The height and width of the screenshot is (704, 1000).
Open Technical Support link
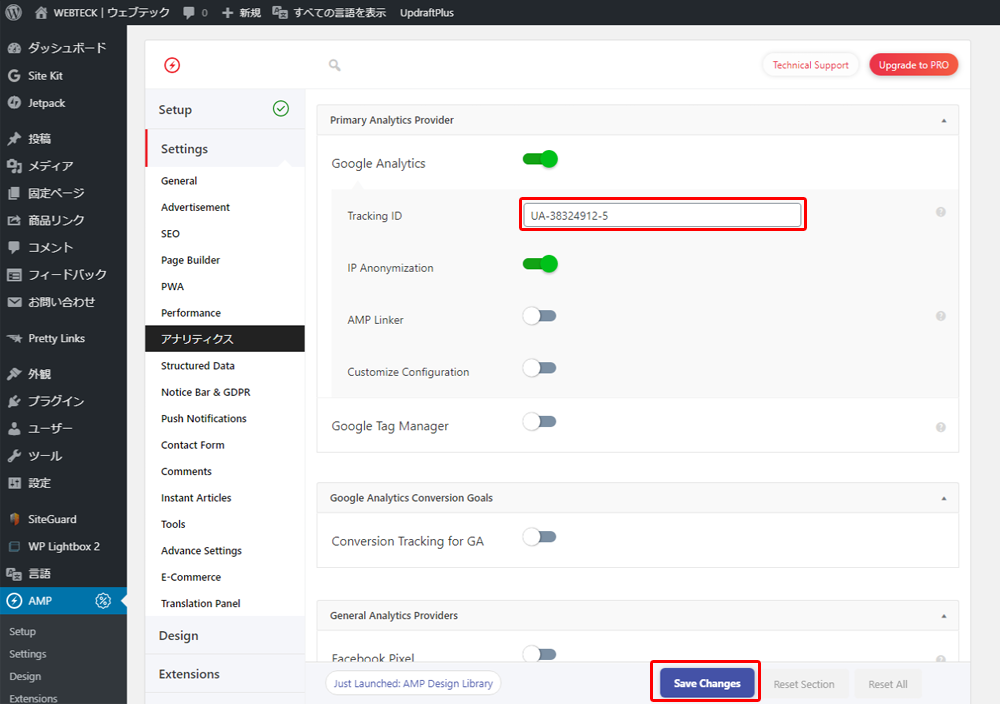811,65
